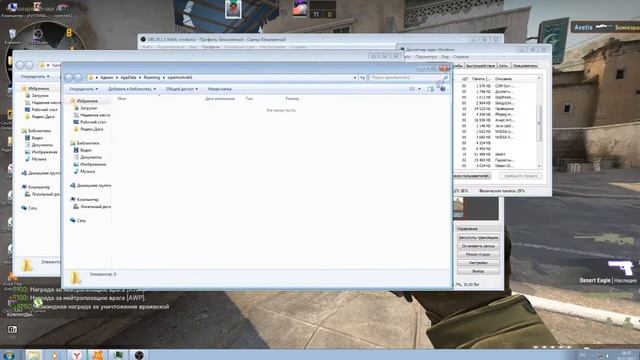Open Недавние места in the front Explorer sidebar
640x360 pixels.
[95, 115]
